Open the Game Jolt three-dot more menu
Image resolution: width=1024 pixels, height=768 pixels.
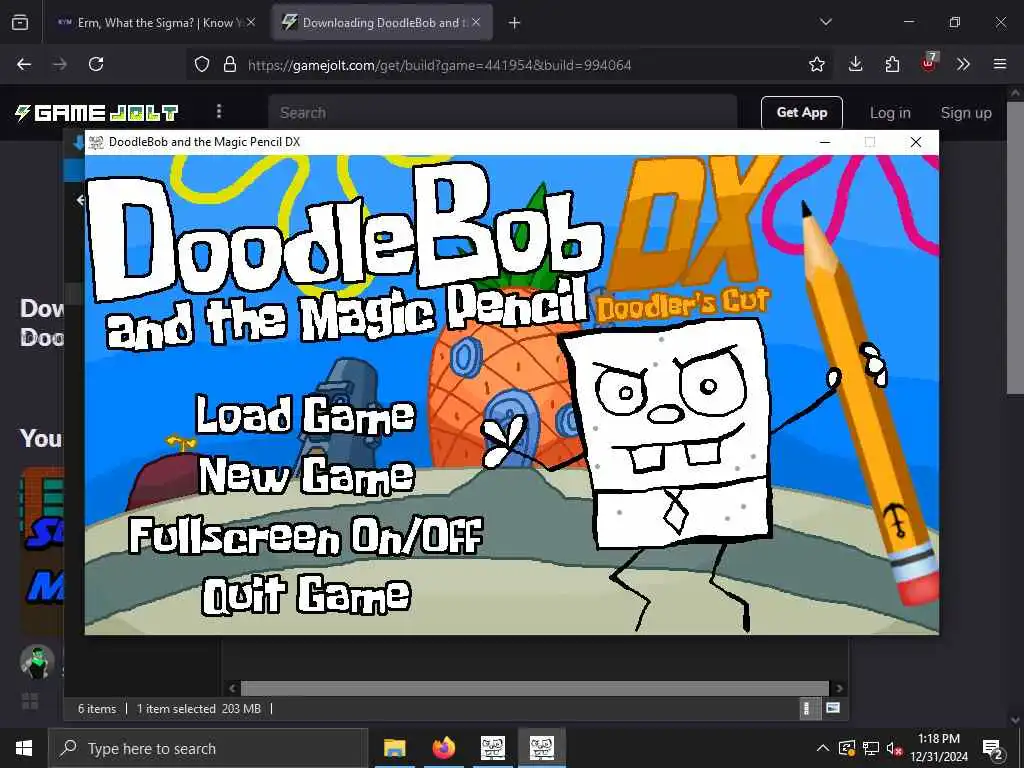pos(219,112)
